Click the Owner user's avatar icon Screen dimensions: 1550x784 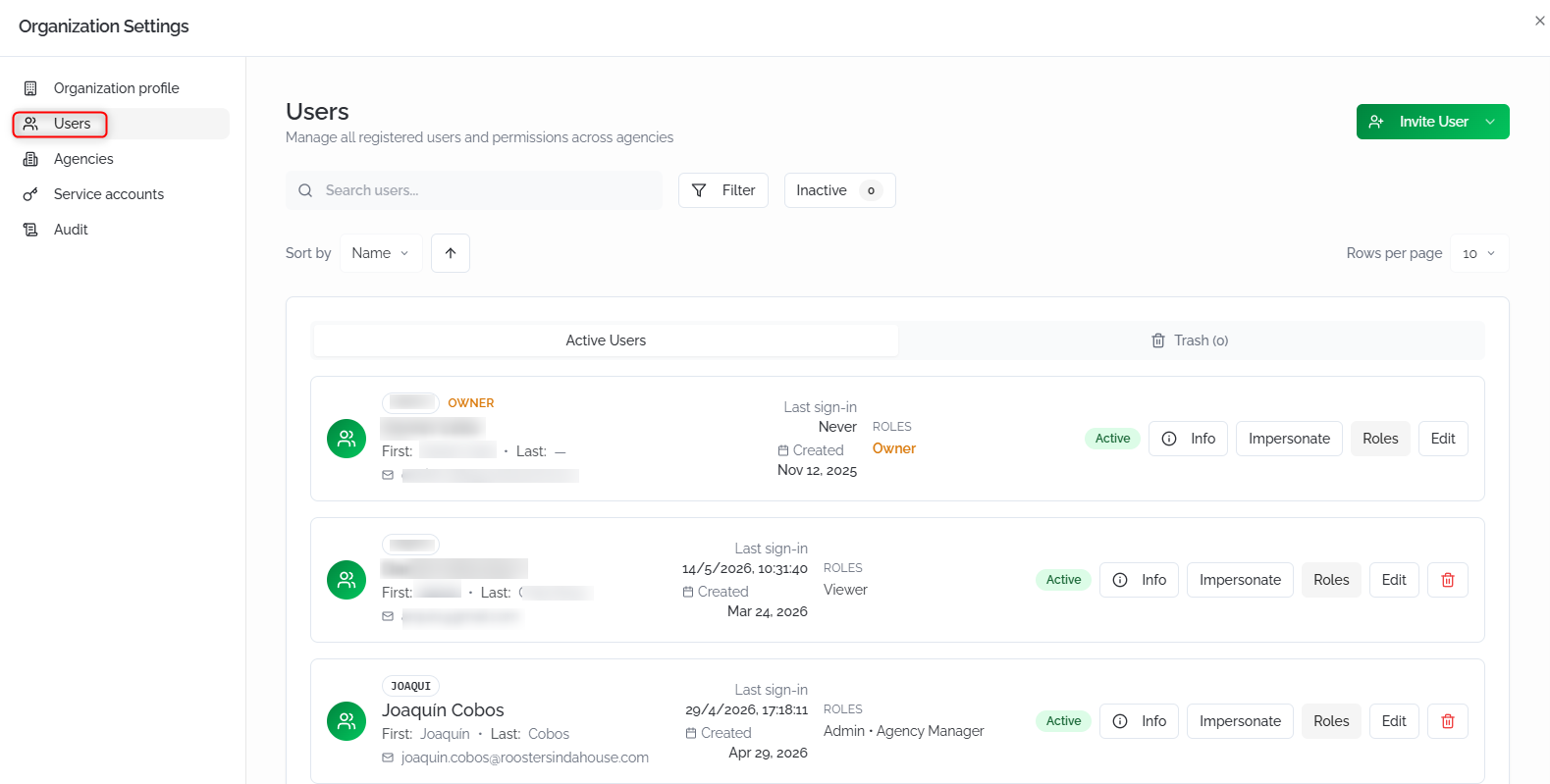[347, 439]
